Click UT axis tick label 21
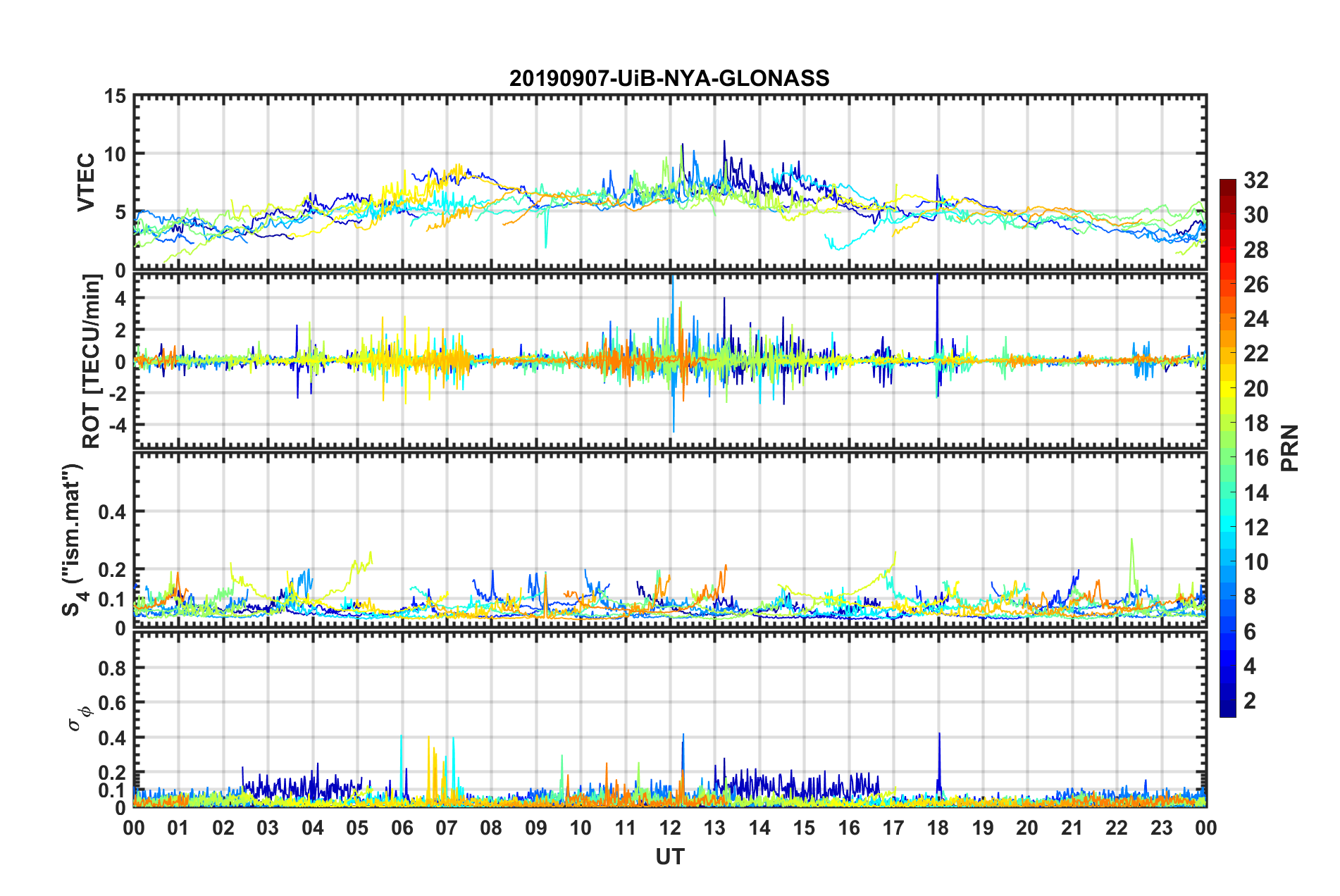Screen dimensions: 1340x896 (x=1072, y=828)
